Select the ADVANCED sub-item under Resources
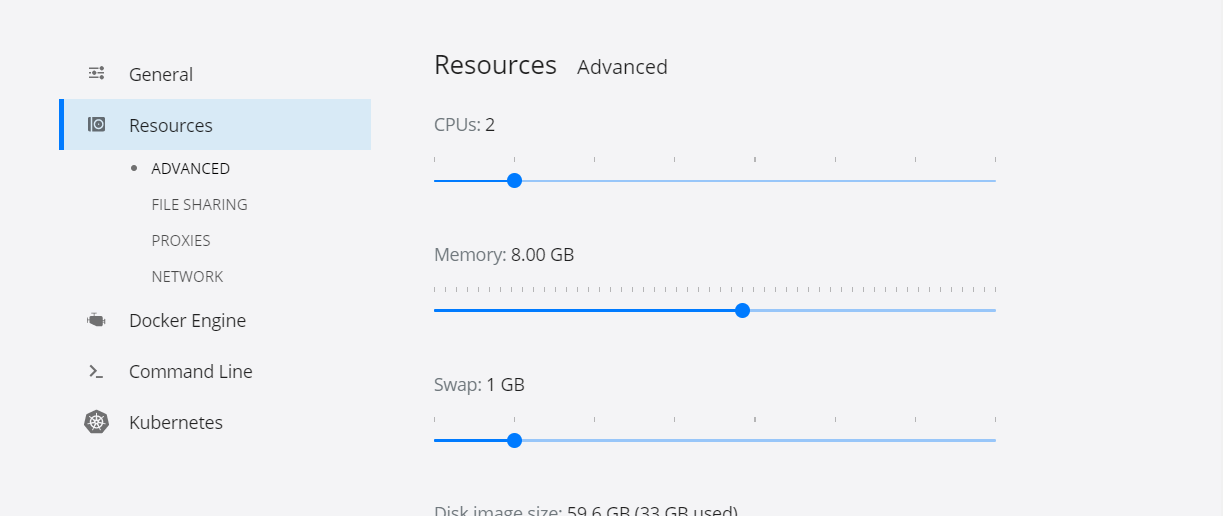 191,169
